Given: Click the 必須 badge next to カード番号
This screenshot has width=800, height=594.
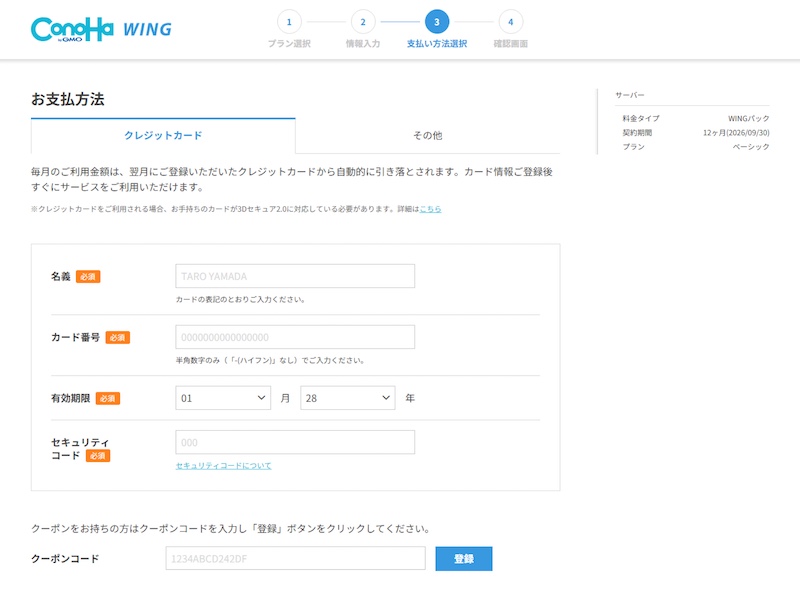Looking at the screenshot, I should [x=117, y=338].
